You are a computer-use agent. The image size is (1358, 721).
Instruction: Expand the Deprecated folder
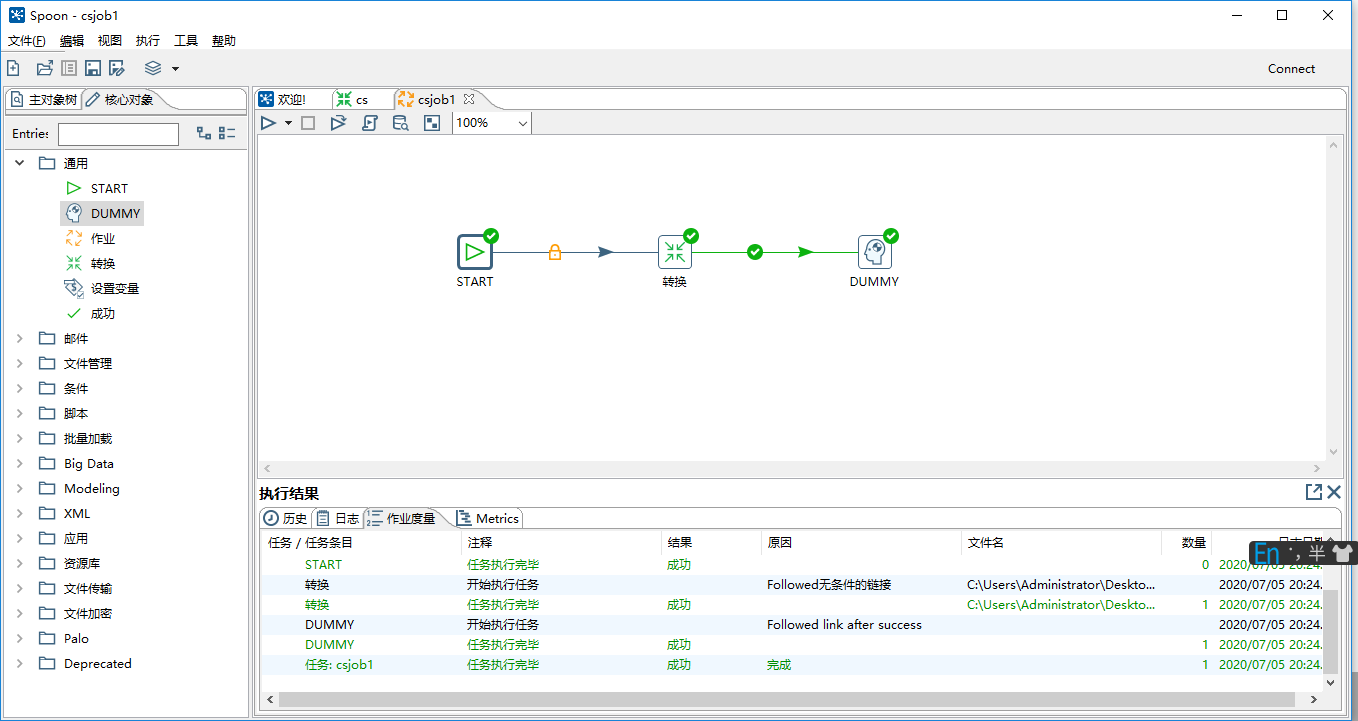[19, 663]
